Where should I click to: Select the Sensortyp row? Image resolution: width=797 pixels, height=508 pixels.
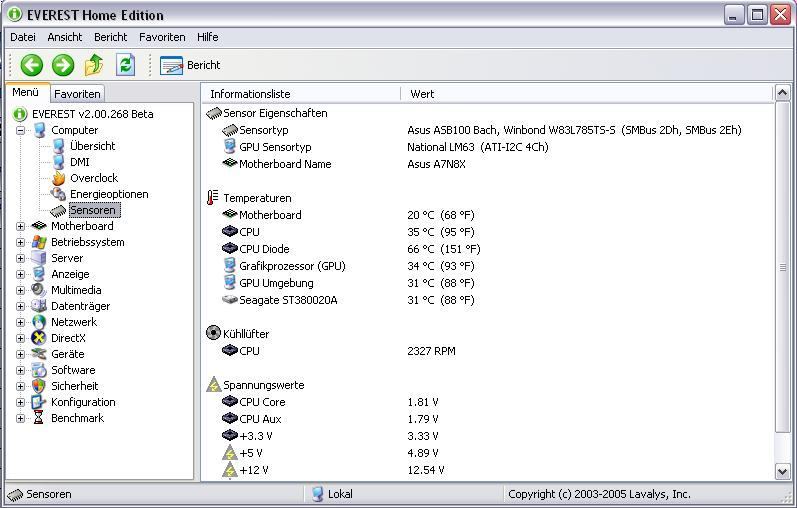(x=488, y=130)
